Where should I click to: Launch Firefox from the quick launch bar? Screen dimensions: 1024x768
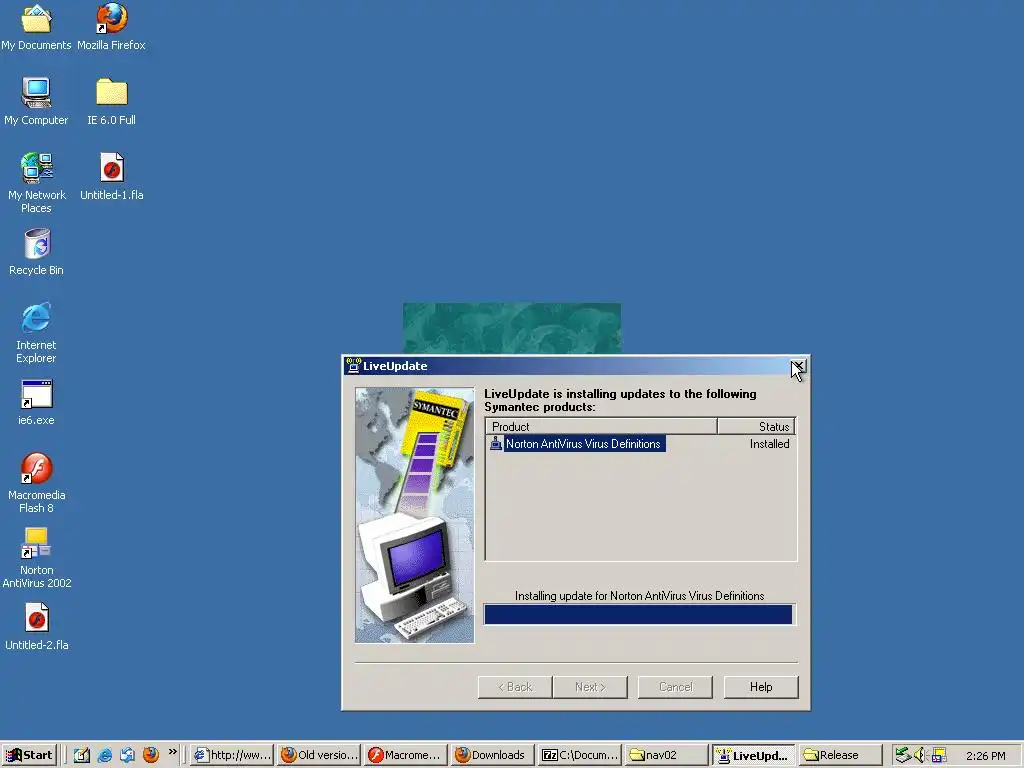[151, 755]
